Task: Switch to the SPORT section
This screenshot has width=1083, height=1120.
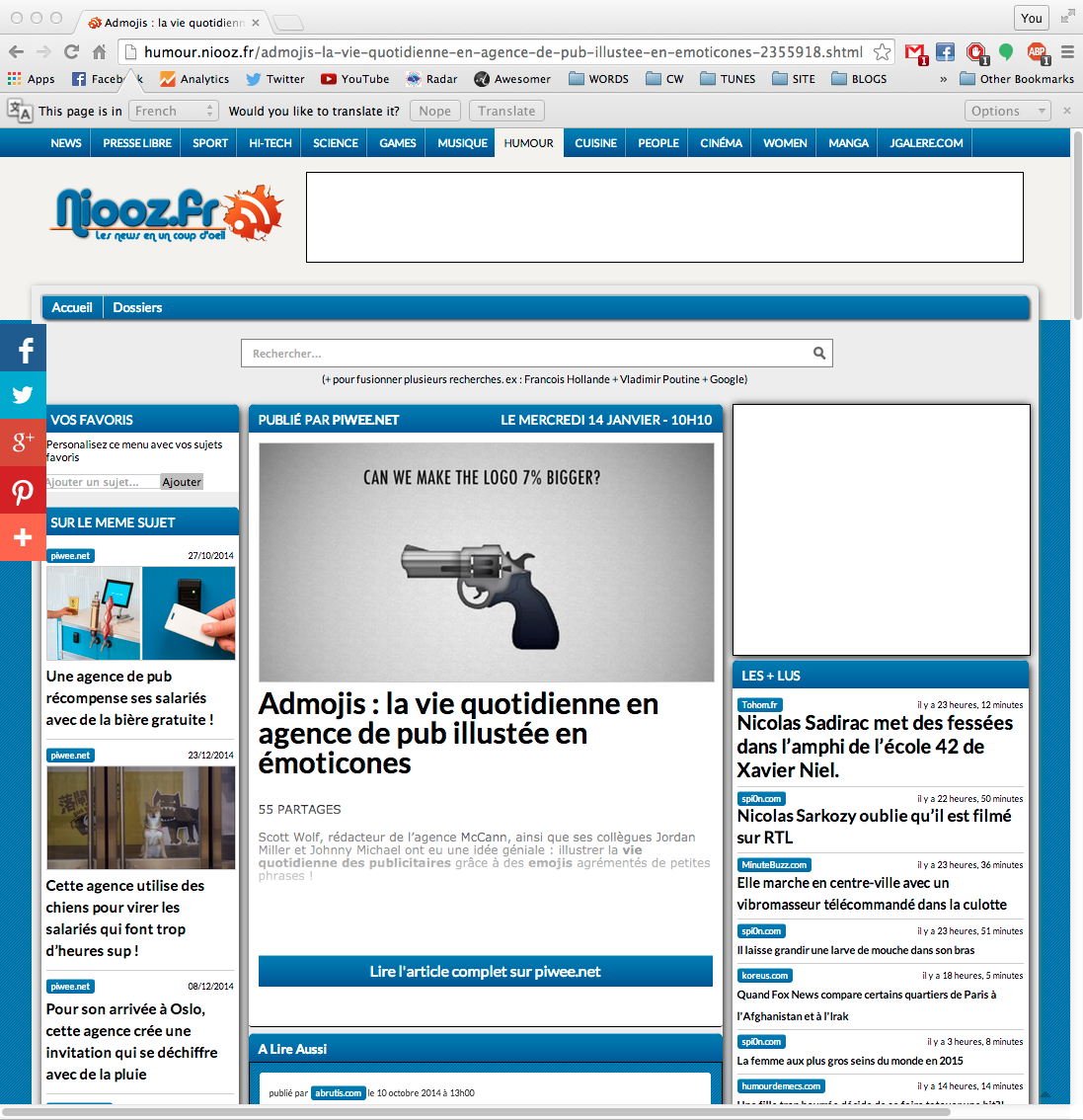Action: (x=210, y=143)
